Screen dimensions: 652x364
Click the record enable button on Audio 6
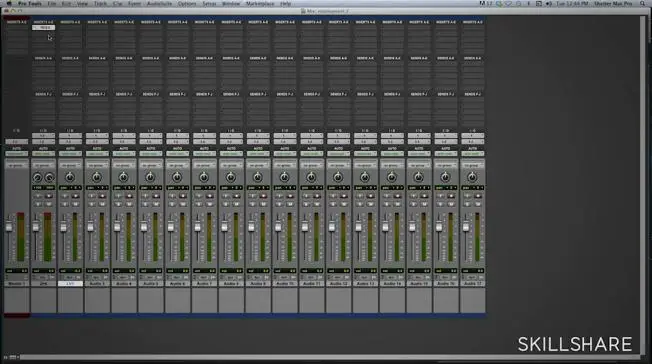[183, 196]
